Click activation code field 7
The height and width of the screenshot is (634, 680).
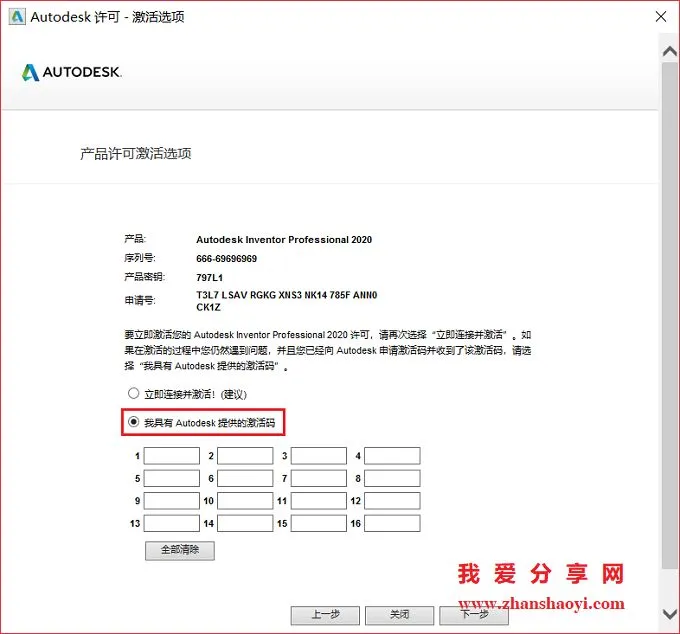319,478
